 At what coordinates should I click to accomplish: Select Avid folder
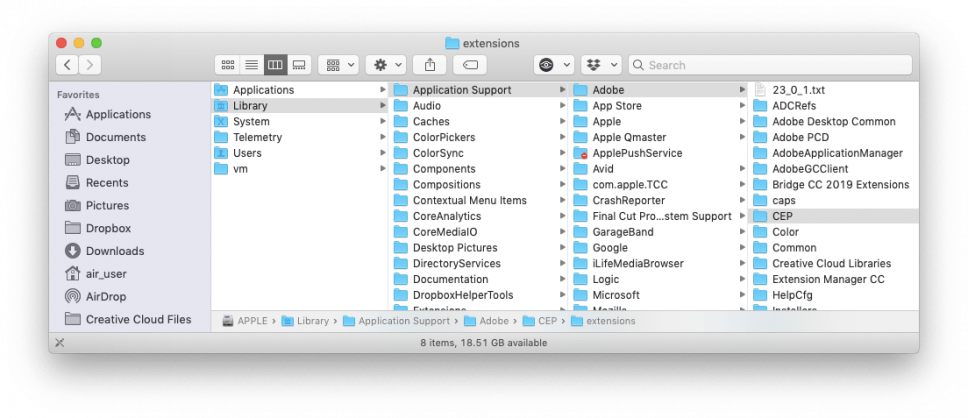[x=659, y=169]
